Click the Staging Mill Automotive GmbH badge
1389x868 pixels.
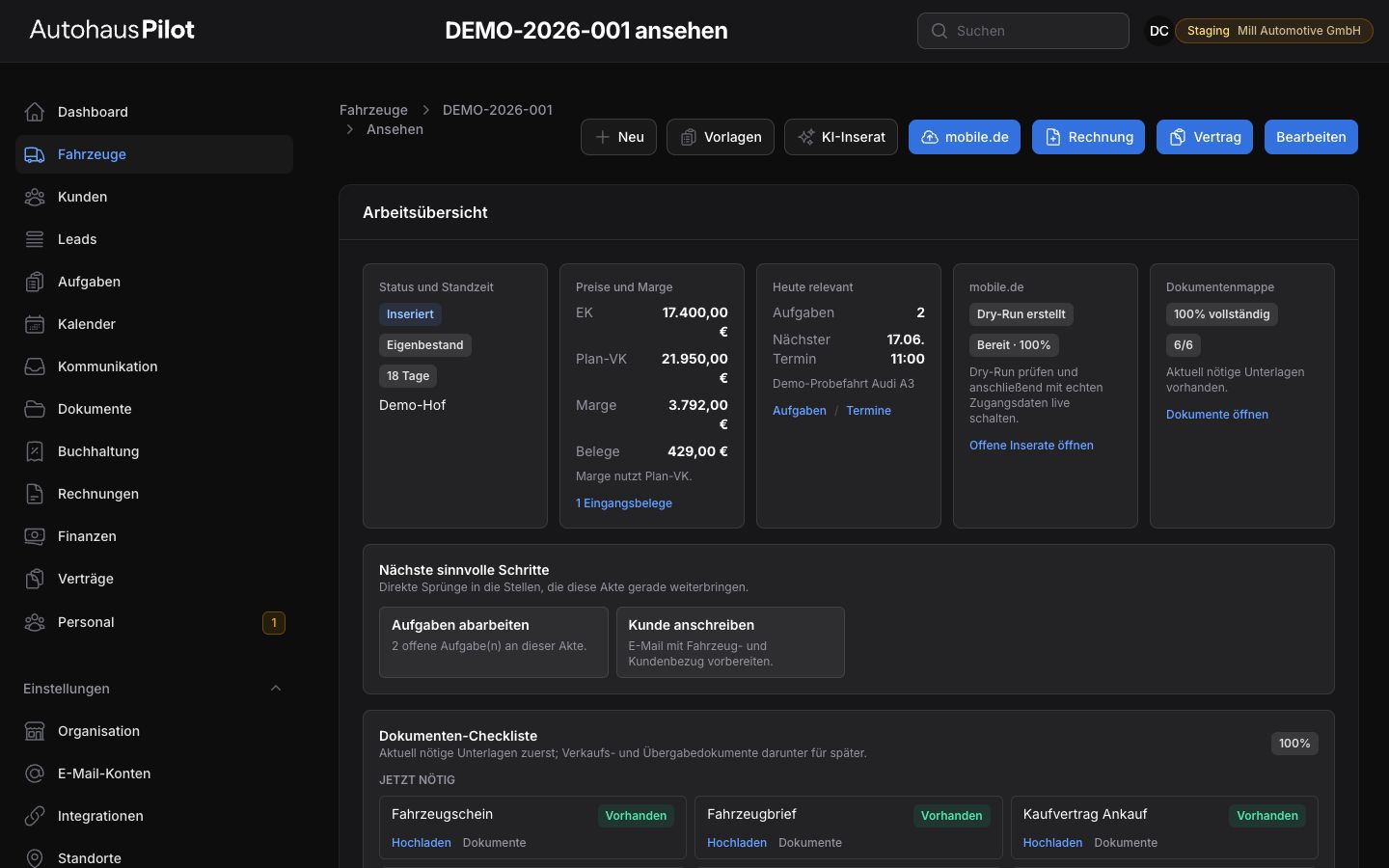pyautogui.click(x=1274, y=31)
